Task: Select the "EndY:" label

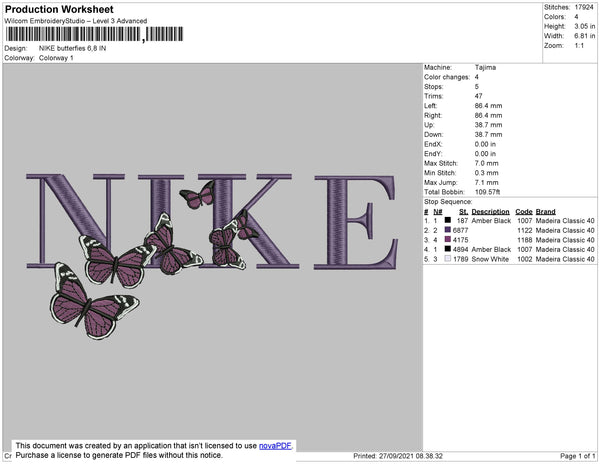Action: [x=433, y=154]
